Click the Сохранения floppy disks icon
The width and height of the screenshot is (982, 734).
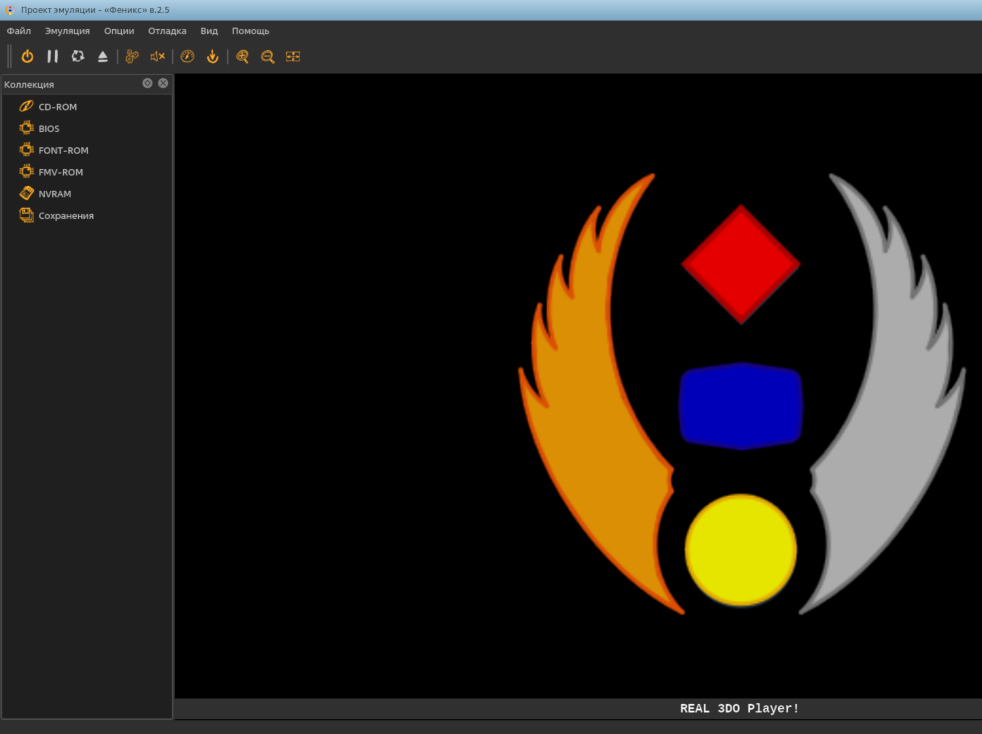click(x=26, y=215)
